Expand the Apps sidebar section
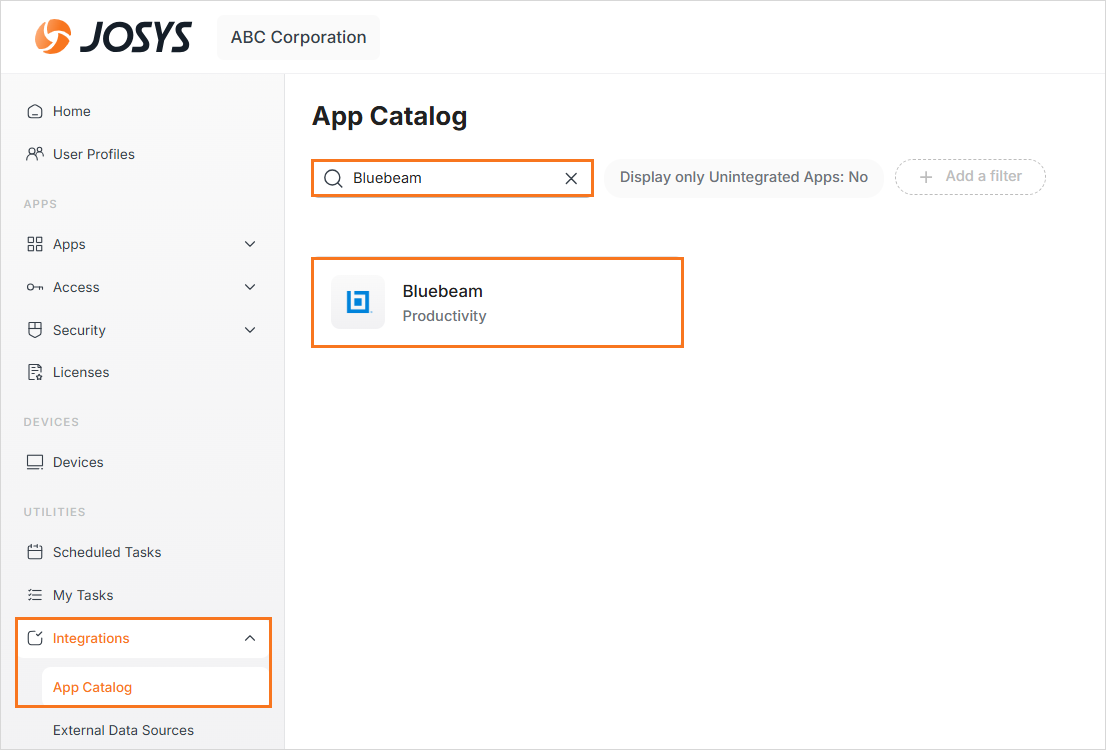Screen dimensions: 1106x750 pos(250,244)
